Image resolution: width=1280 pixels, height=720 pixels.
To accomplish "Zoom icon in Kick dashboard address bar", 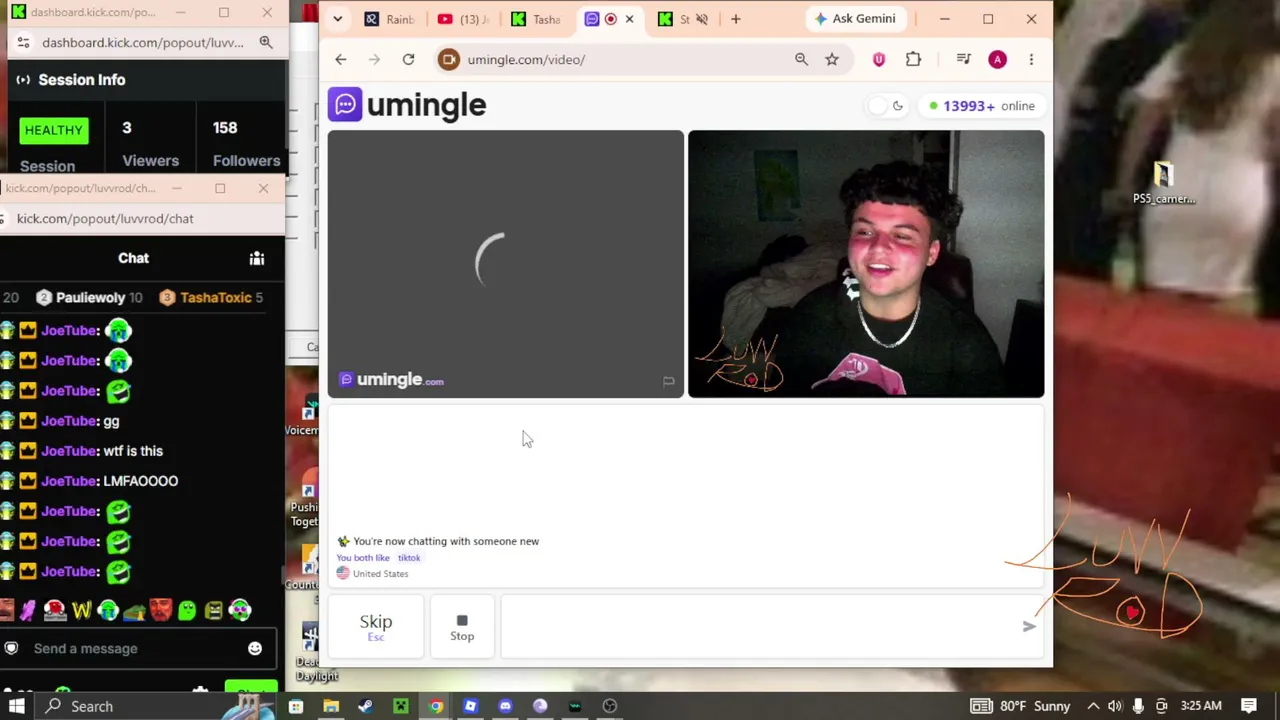I will tap(266, 42).
